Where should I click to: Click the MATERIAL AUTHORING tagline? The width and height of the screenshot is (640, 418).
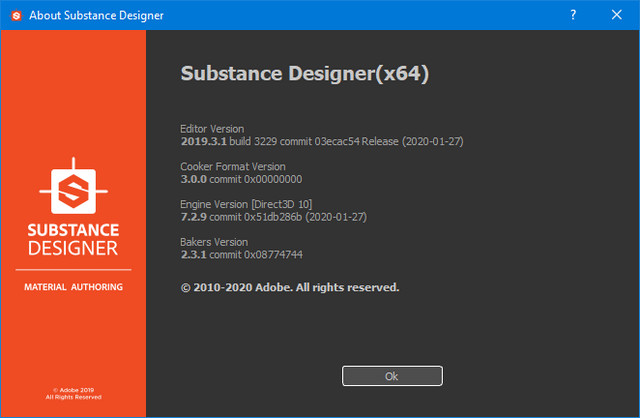73,287
